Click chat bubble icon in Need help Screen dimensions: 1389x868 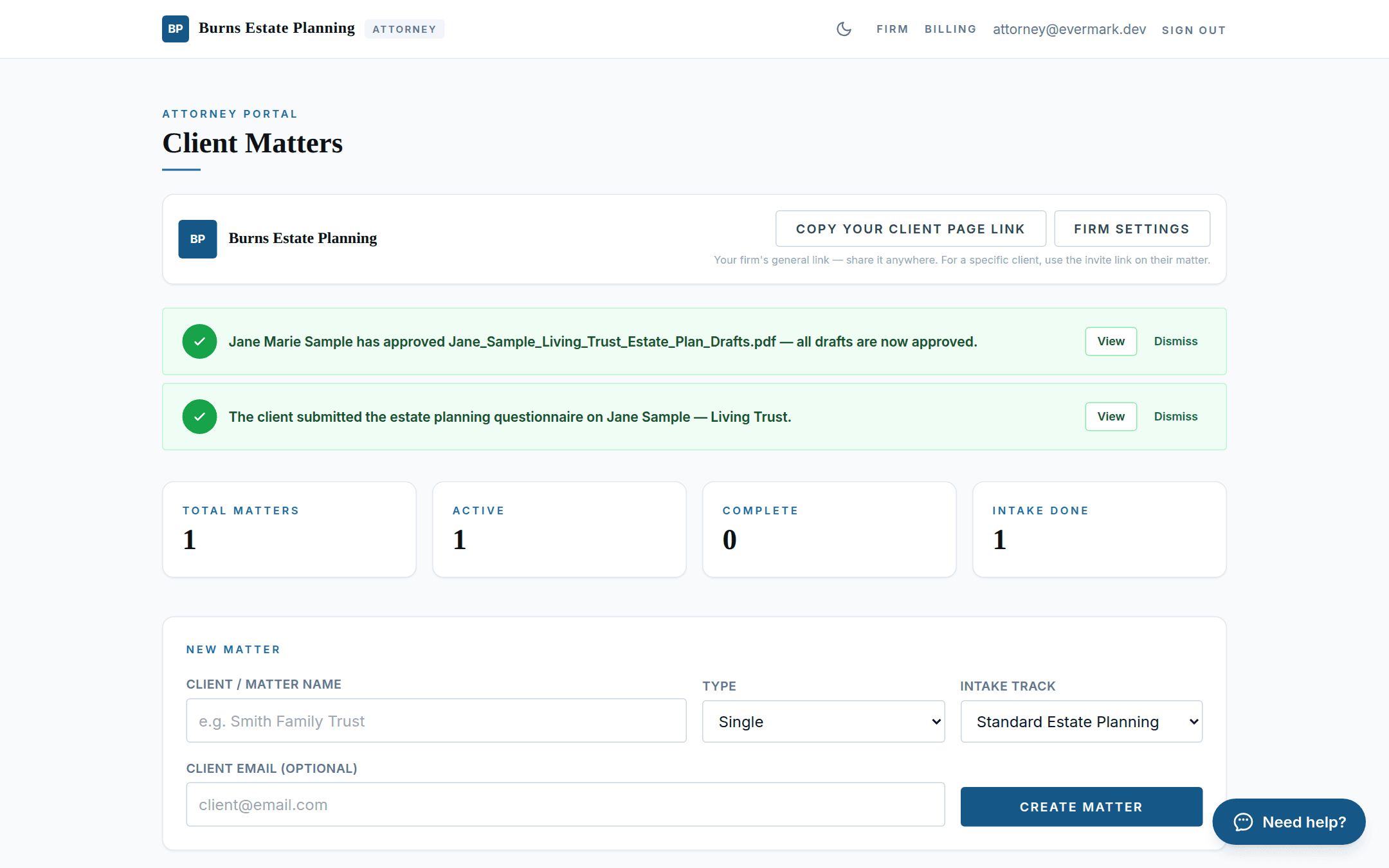click(1243, 822)
